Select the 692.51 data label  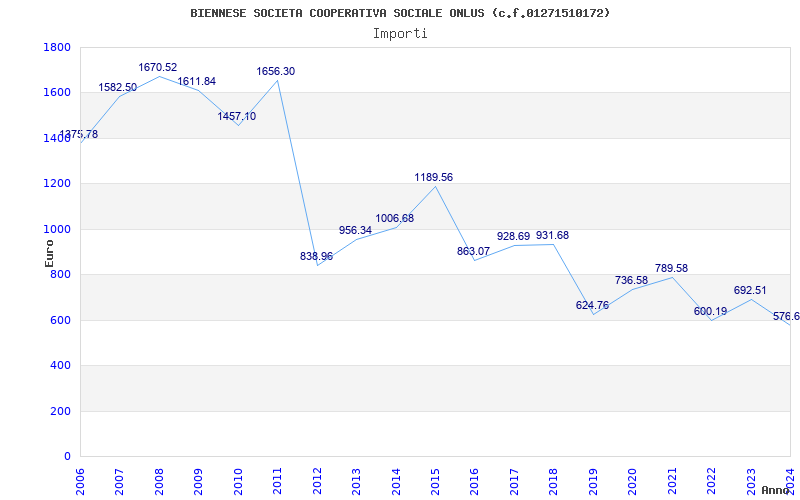[750, 290]
